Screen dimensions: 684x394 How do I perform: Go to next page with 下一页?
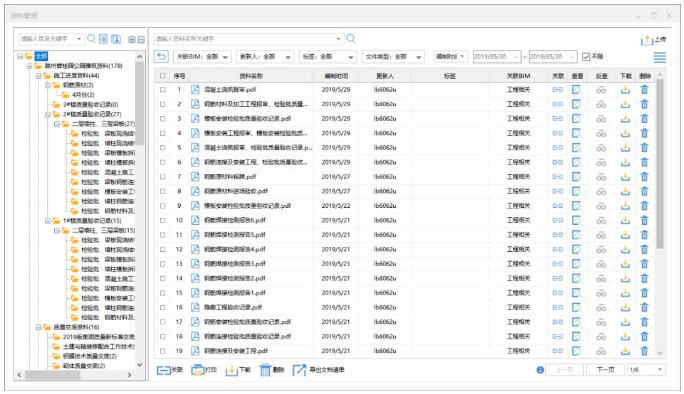605,370
